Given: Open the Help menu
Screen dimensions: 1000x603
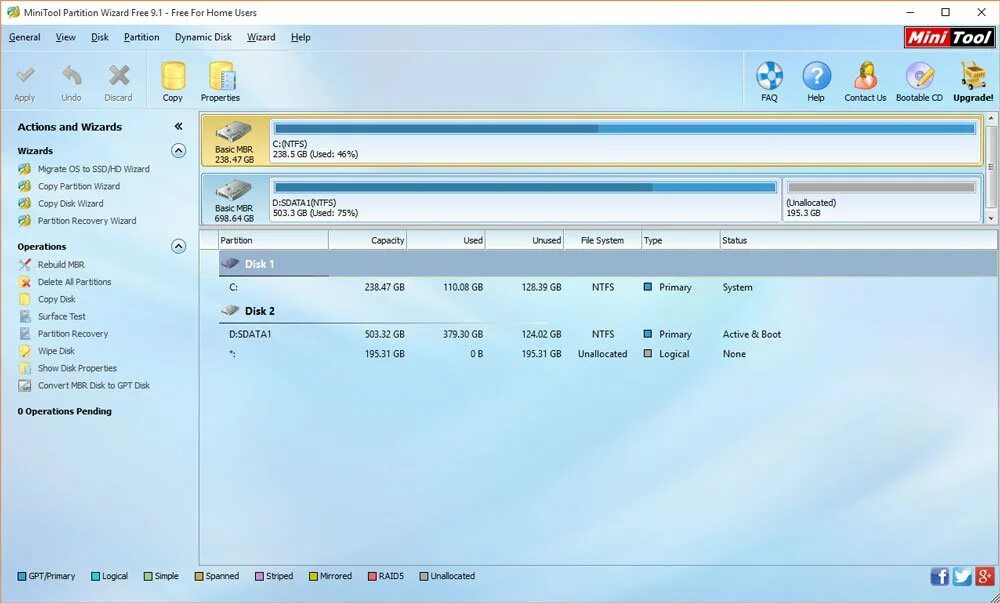Looking at the screenshot, I should (301, 37).
